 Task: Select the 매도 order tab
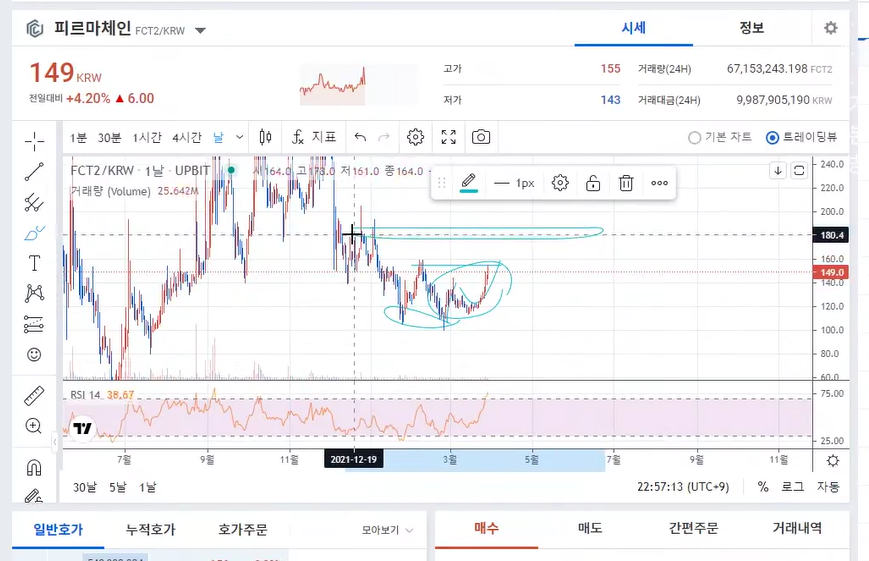[590, 528]
